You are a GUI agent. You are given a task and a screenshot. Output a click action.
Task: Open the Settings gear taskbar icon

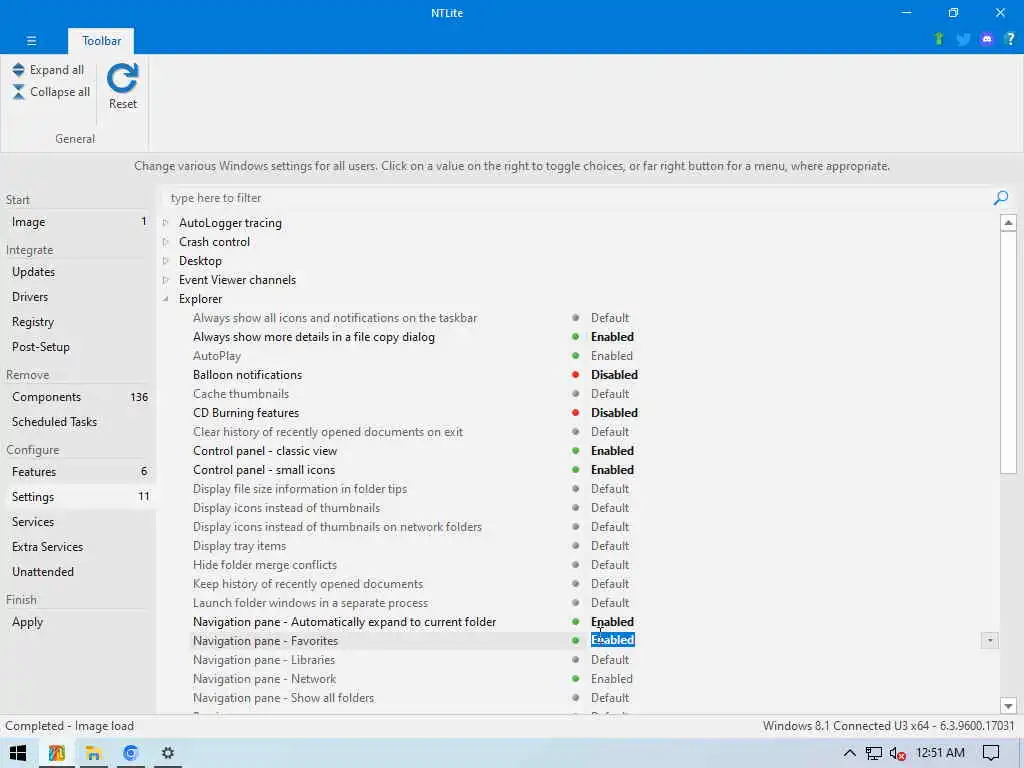pos(168,753)
